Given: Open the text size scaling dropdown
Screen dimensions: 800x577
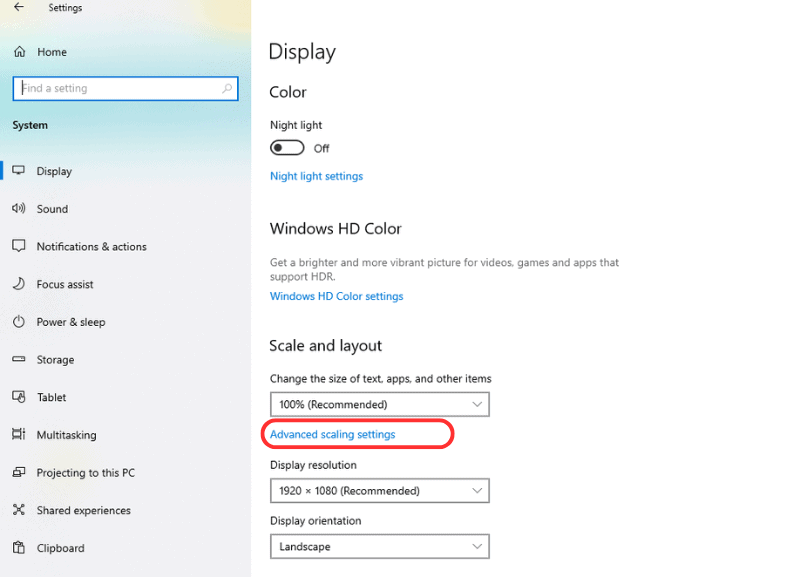Looking at the screenshot, I should click(379, 405).
